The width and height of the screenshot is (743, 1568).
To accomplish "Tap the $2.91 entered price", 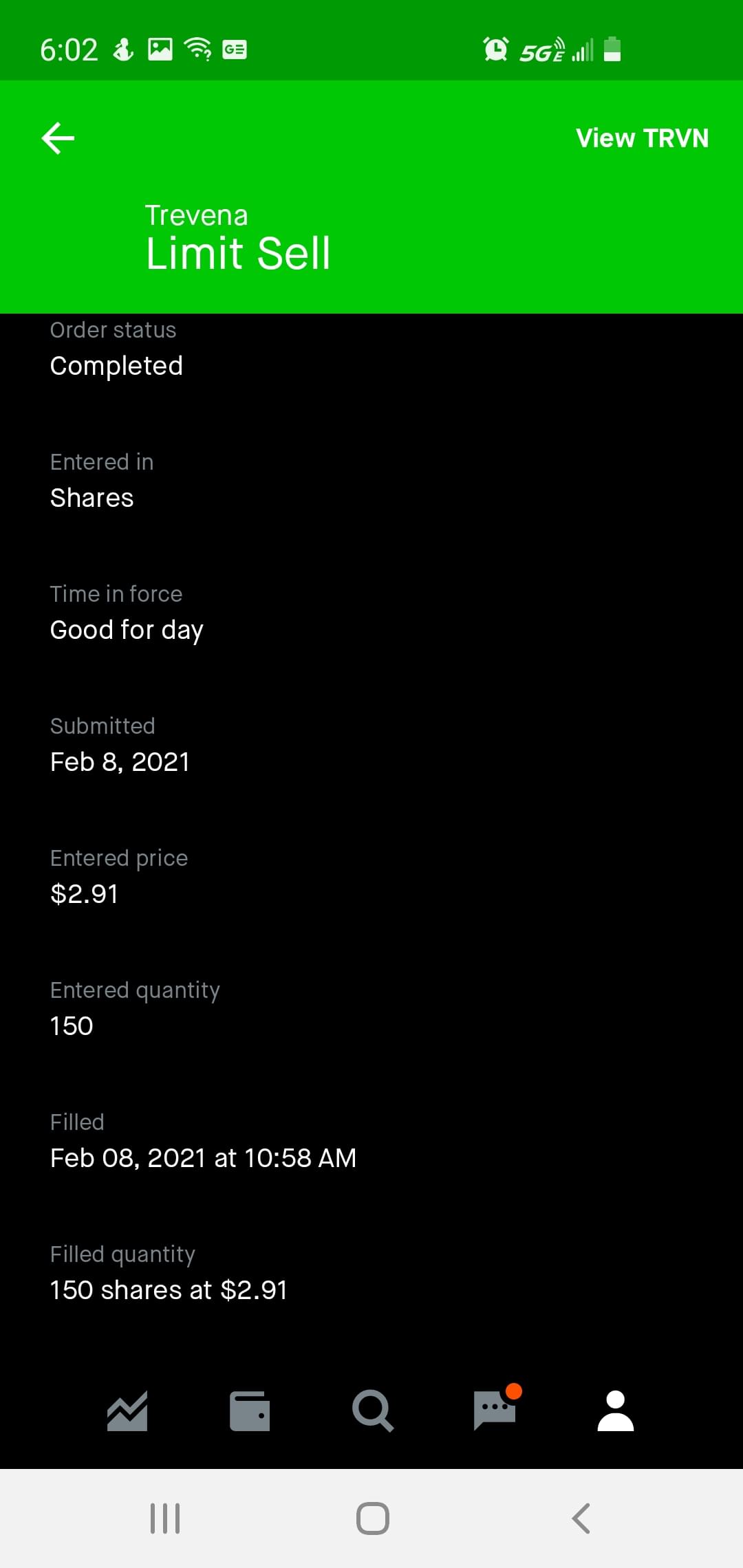I will [x=84, y=894].
